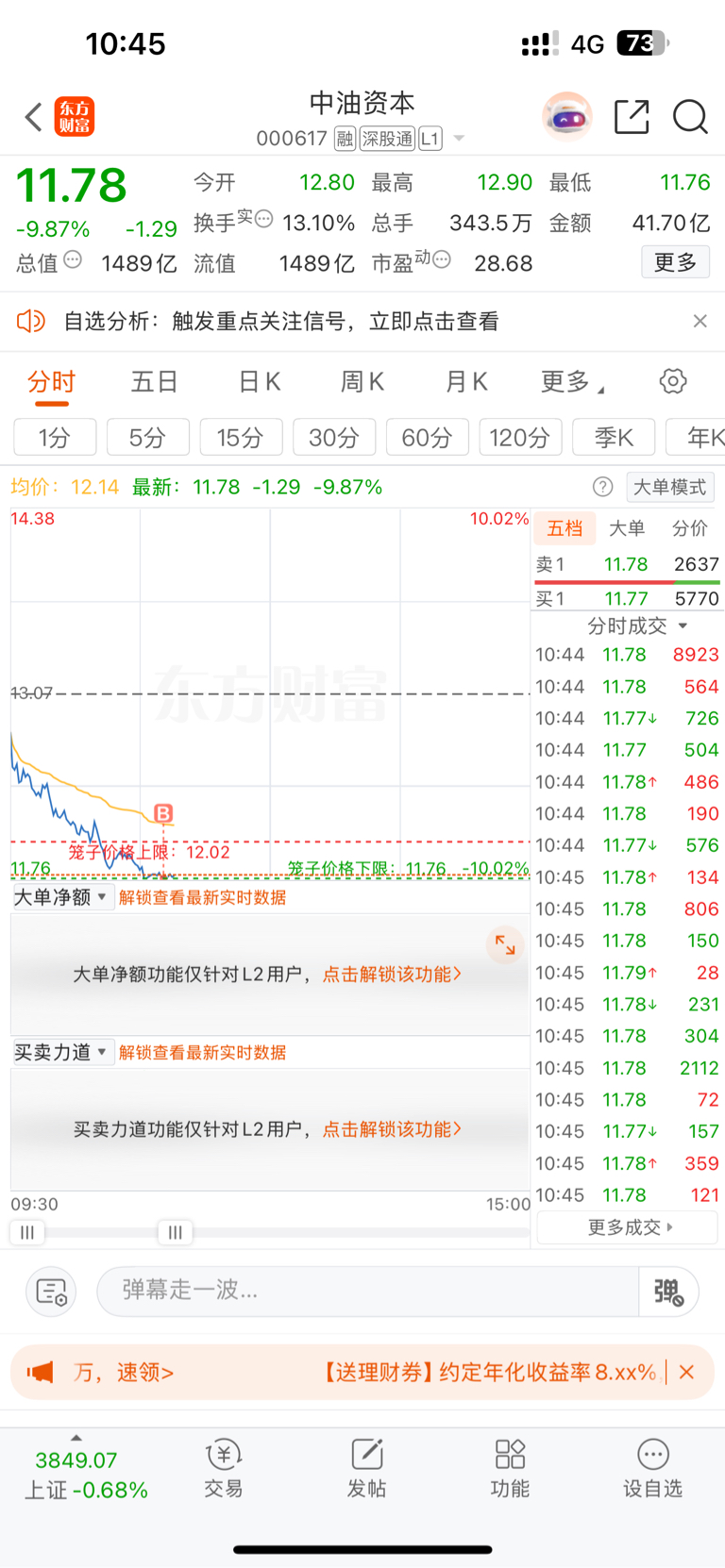Open 送理财券 promotion banner

[489, 1372]
